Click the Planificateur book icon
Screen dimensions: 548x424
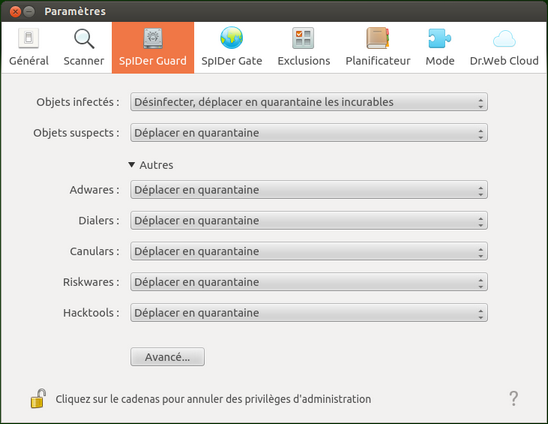coord(378,38)
